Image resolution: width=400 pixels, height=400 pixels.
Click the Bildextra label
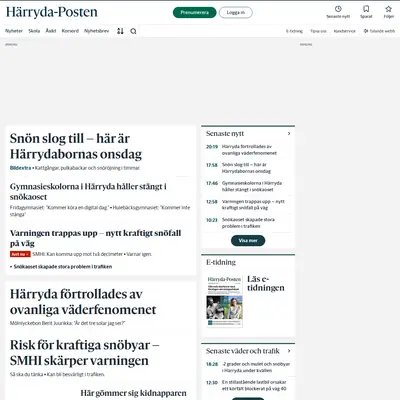click(20, 168)
